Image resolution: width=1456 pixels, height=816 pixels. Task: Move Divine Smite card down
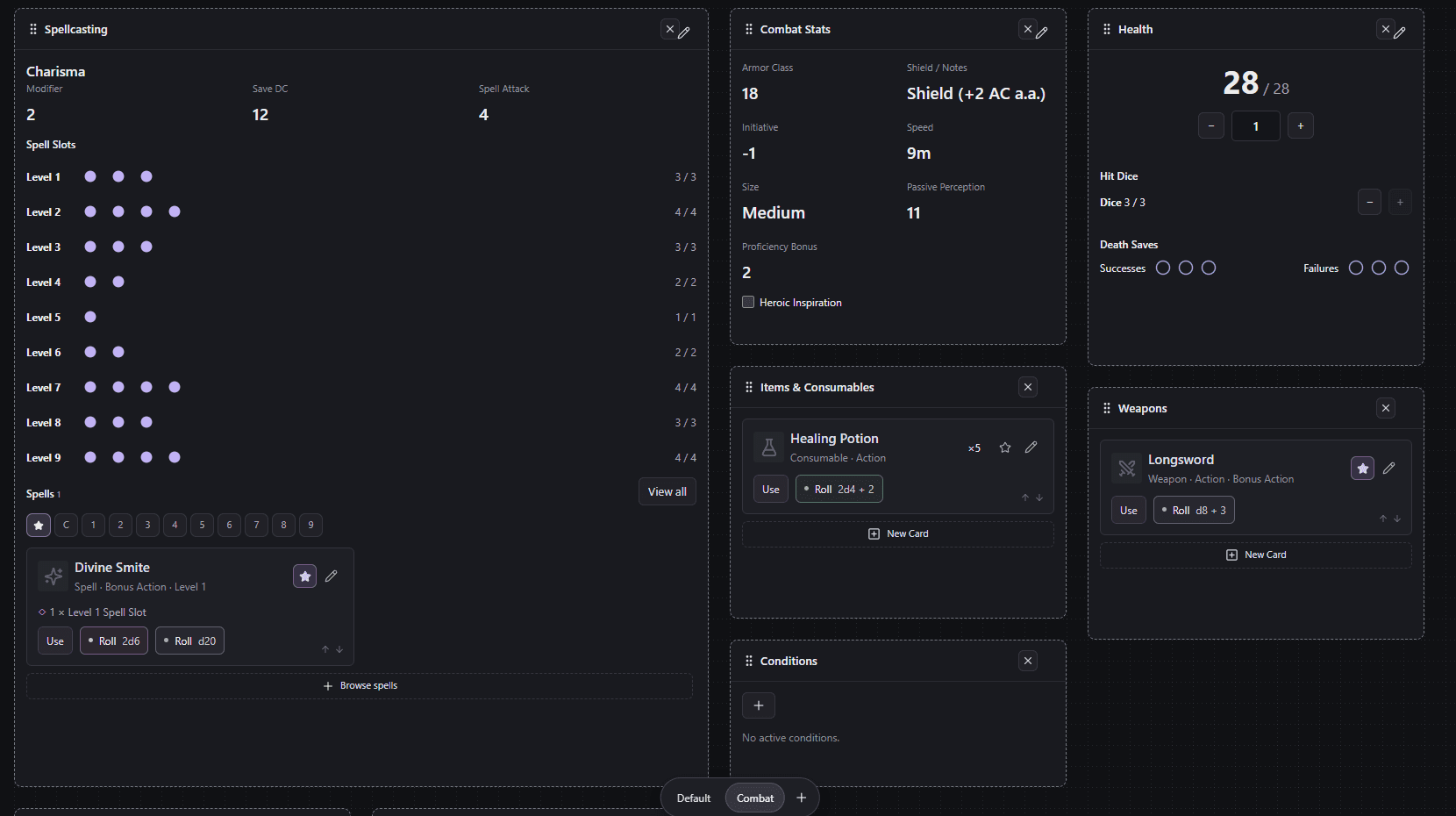coord(339,649)
